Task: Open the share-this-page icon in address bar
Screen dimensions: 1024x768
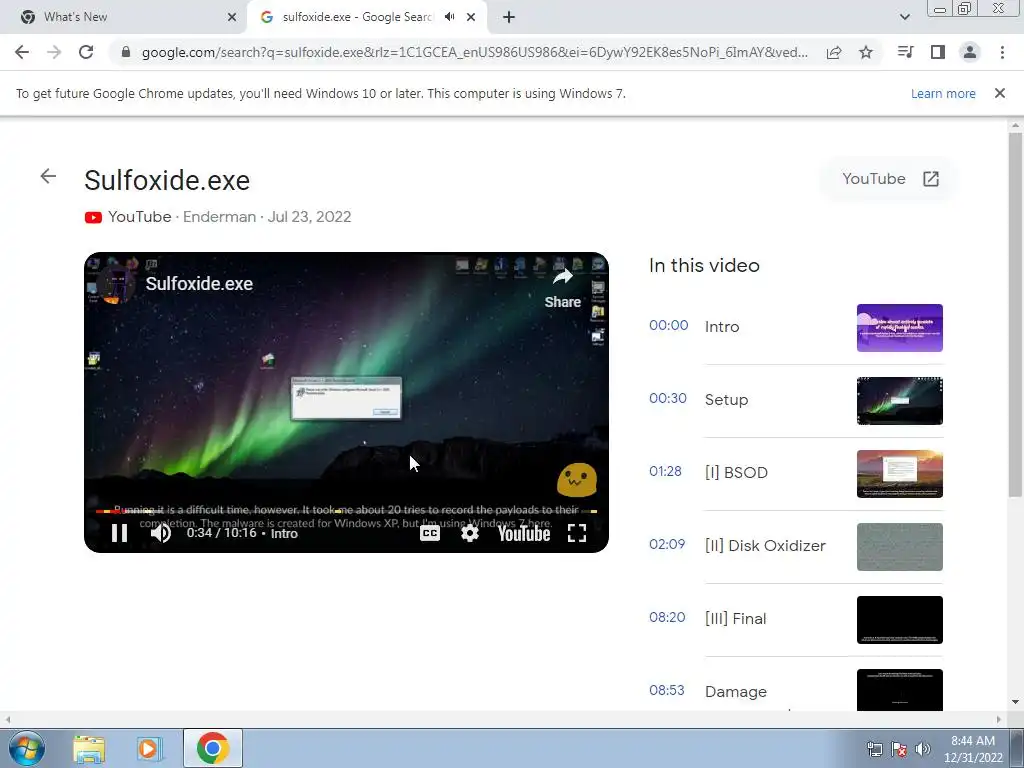Action: click(x=834, y=52)
